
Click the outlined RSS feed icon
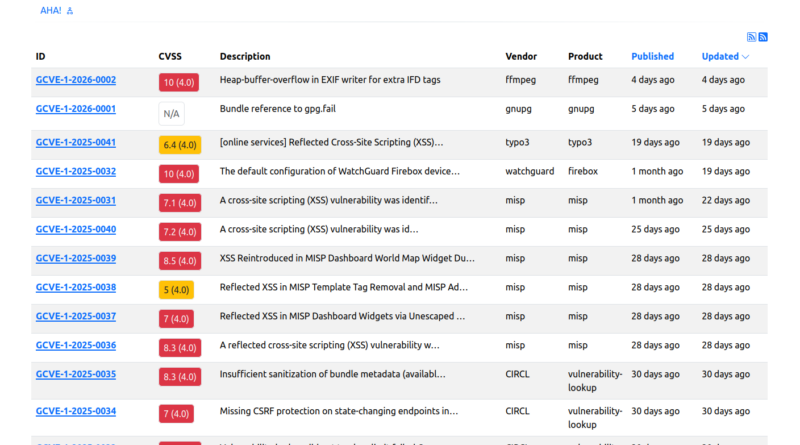(752, 37)
